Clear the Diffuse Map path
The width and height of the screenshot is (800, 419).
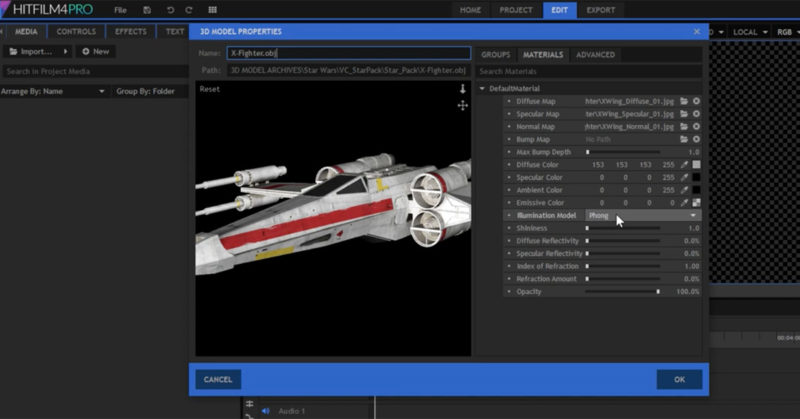pyautogui.click(x=696, y=101)
